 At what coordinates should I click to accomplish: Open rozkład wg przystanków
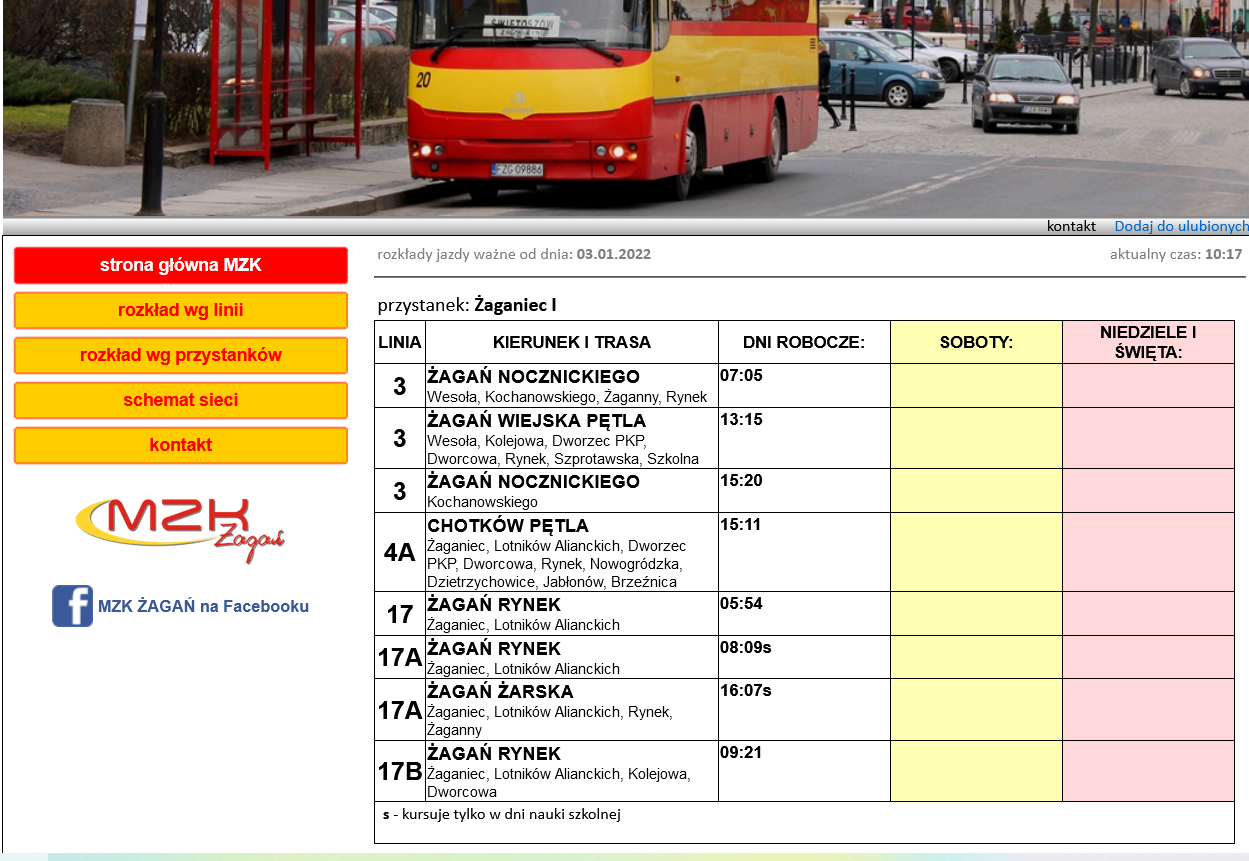click(181, 355)
